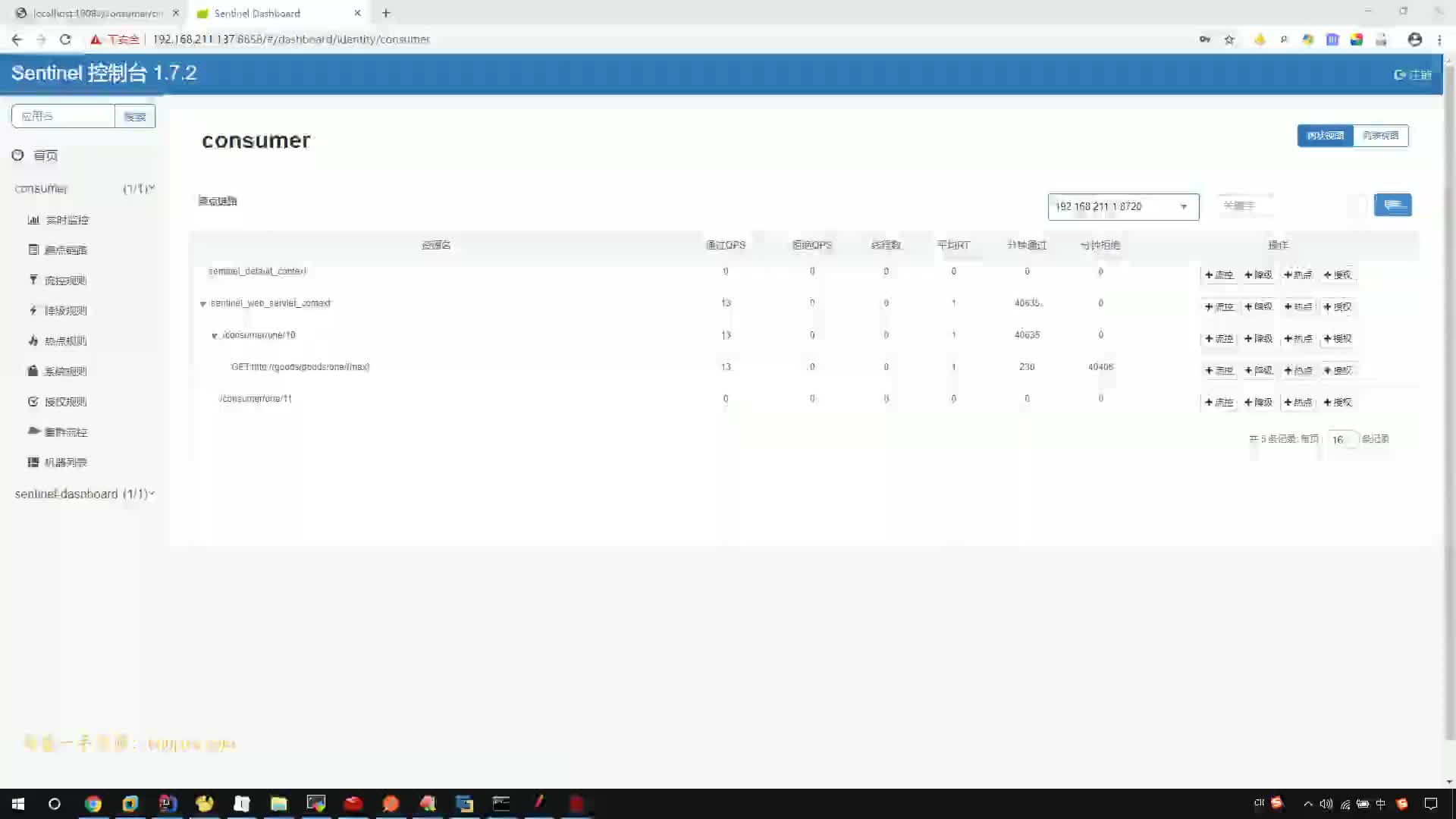This screenshot has width=1456, height=819.
Task: Open a new browser tab
Action: (386, 13)
